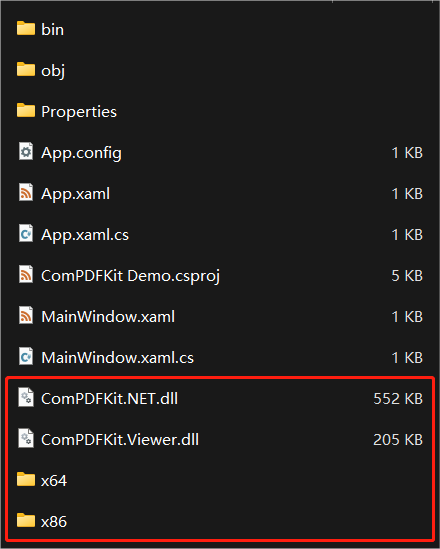The width and height of the screenshot is (440, 549).
Task: Select the MainWindow.xaml.cs C# file icon
Action: click(x=26, y=356)
